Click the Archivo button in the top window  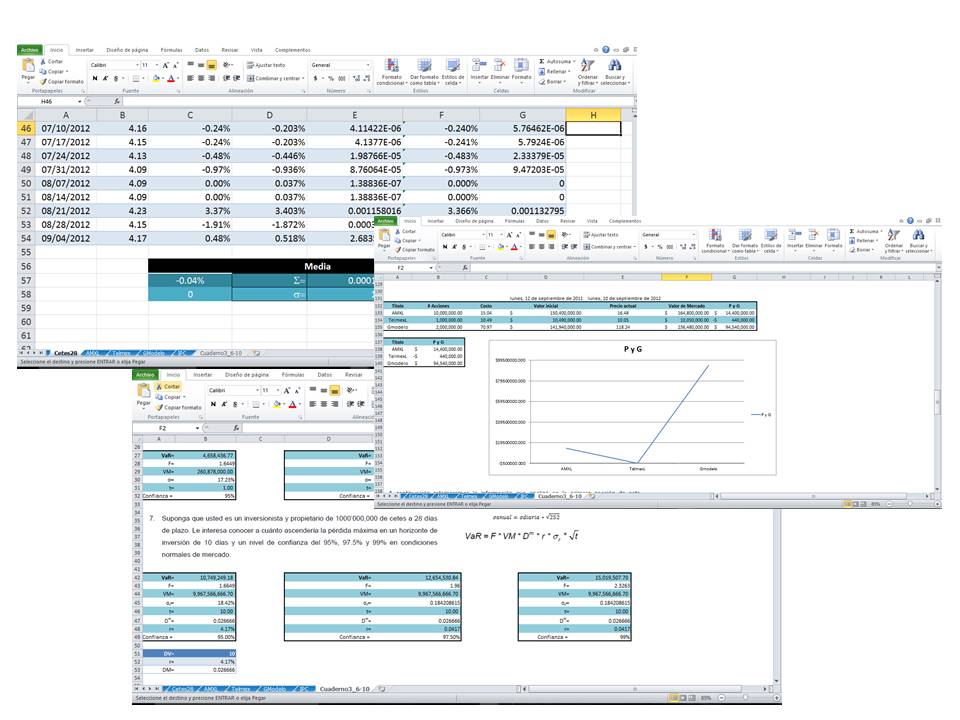(x=30, y=49)
